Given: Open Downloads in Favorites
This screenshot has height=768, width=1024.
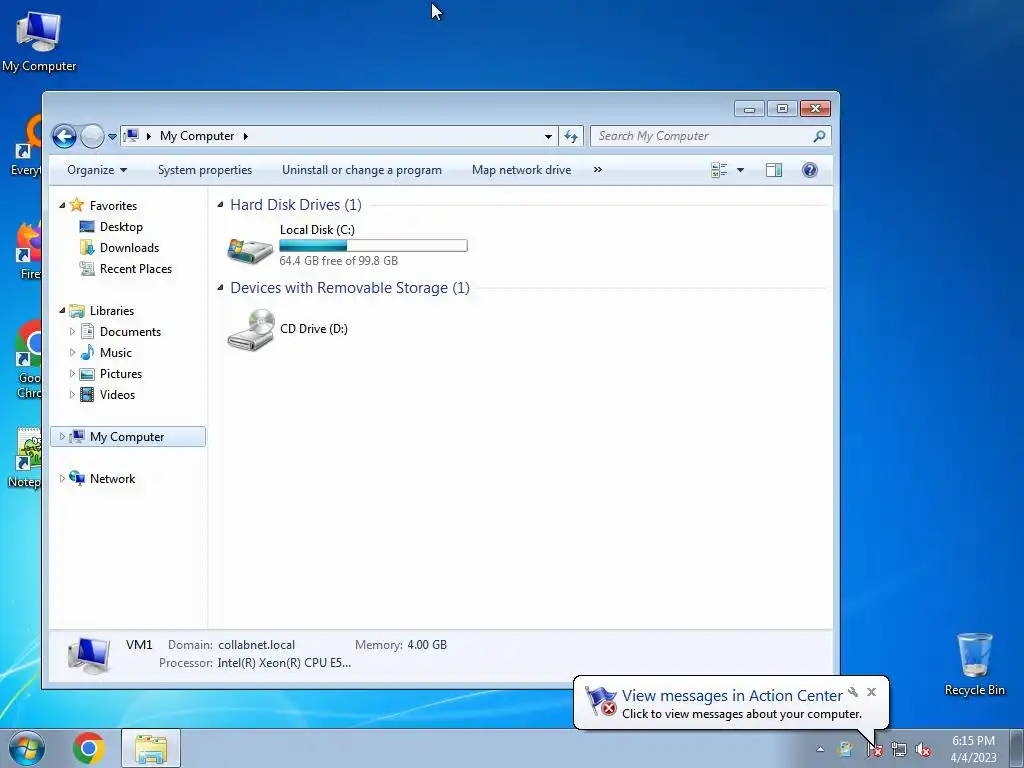Looking at the screenshot, I should pos(129,248).
